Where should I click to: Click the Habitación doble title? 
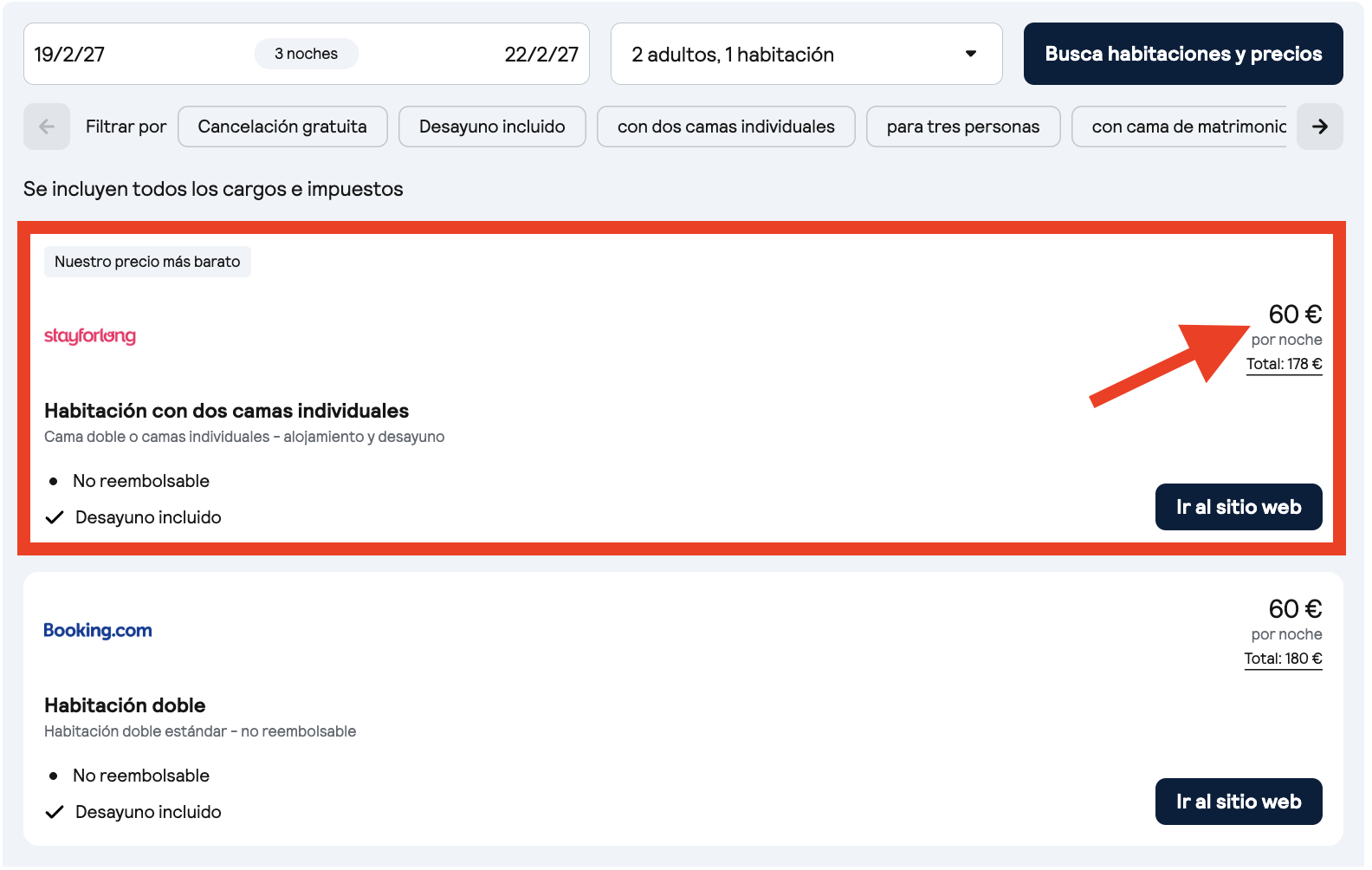click(x=125, y=705)
